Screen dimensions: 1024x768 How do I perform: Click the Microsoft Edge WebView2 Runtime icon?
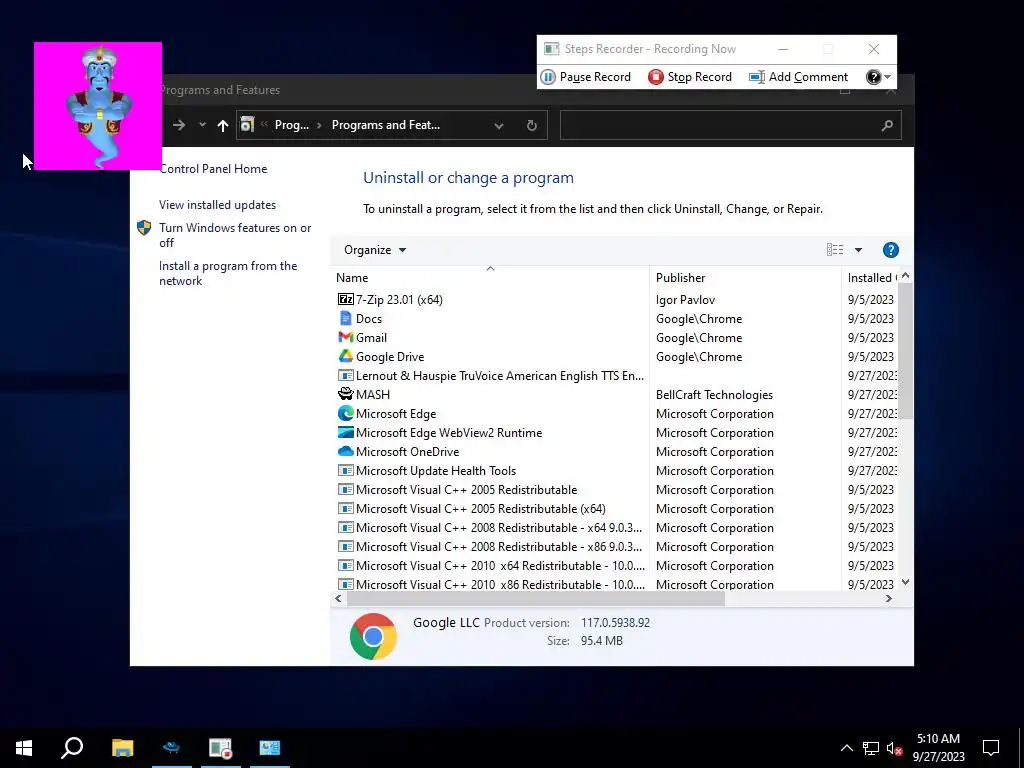pos(345,432)
